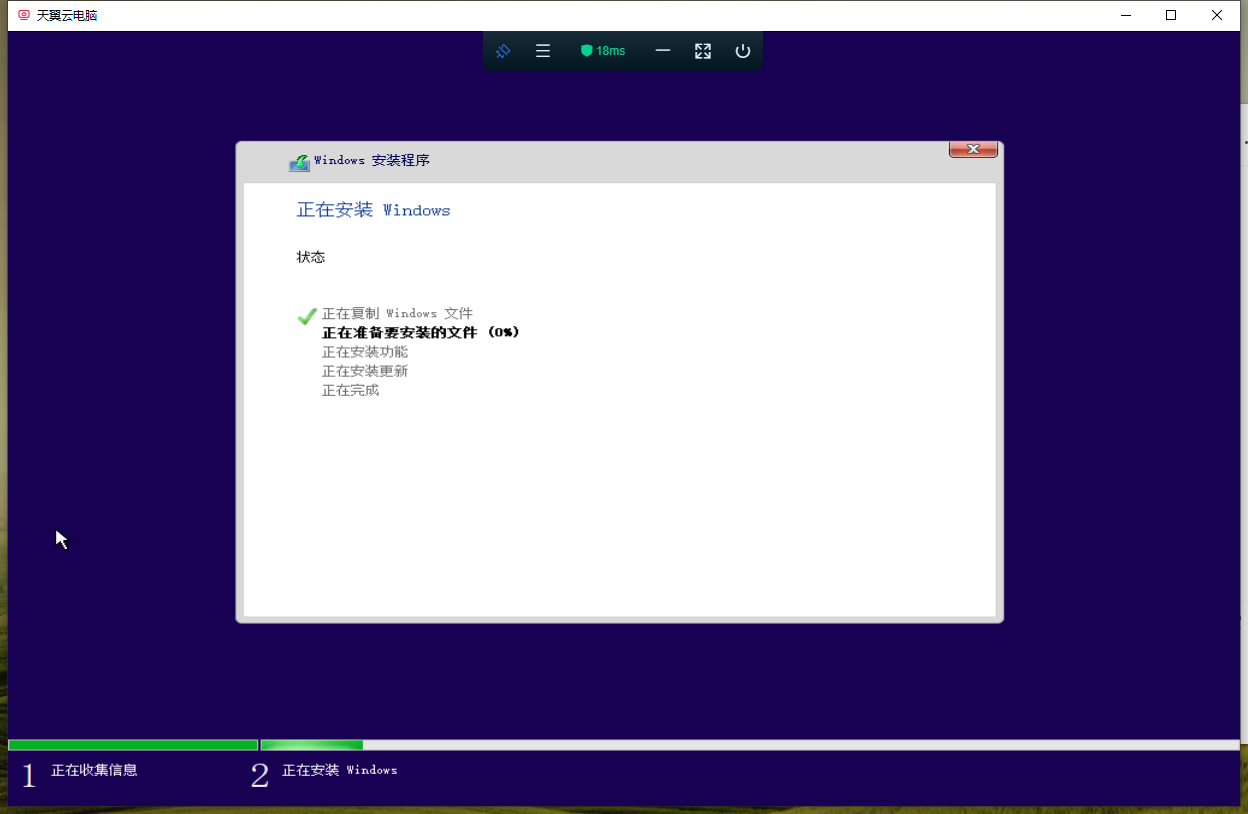Click the step 2 正在安装 Windows label
This screenshot has width=1248, height=814.
(340, 770)
